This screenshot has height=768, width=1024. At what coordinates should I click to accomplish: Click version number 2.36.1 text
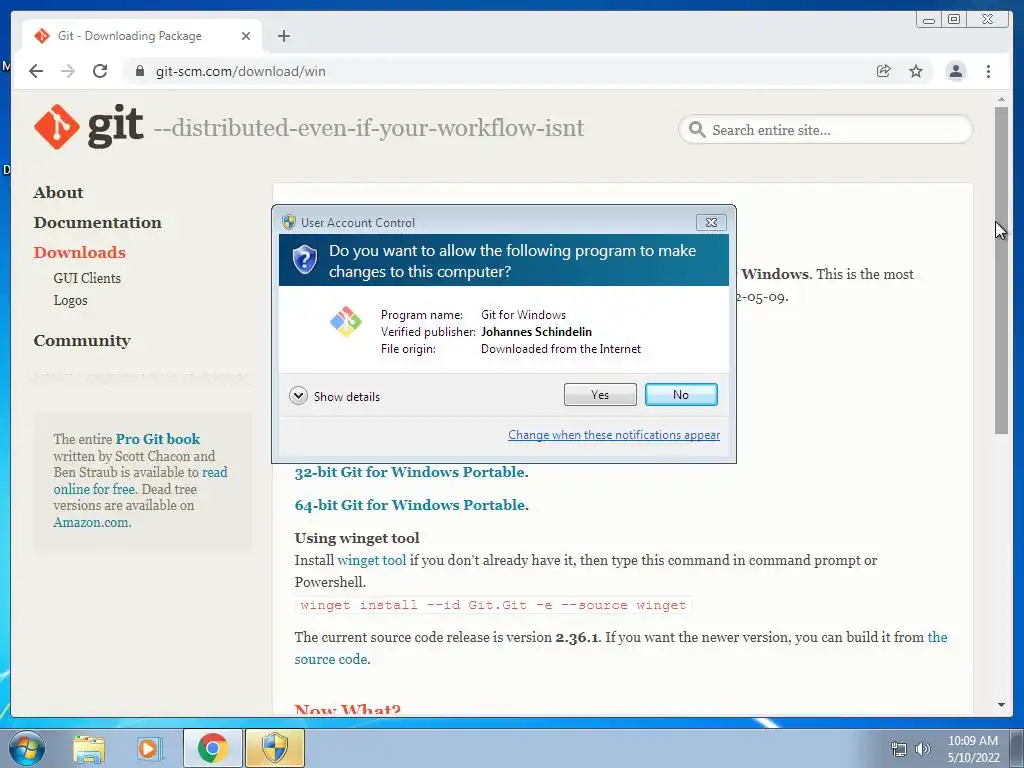click(577, 637)
